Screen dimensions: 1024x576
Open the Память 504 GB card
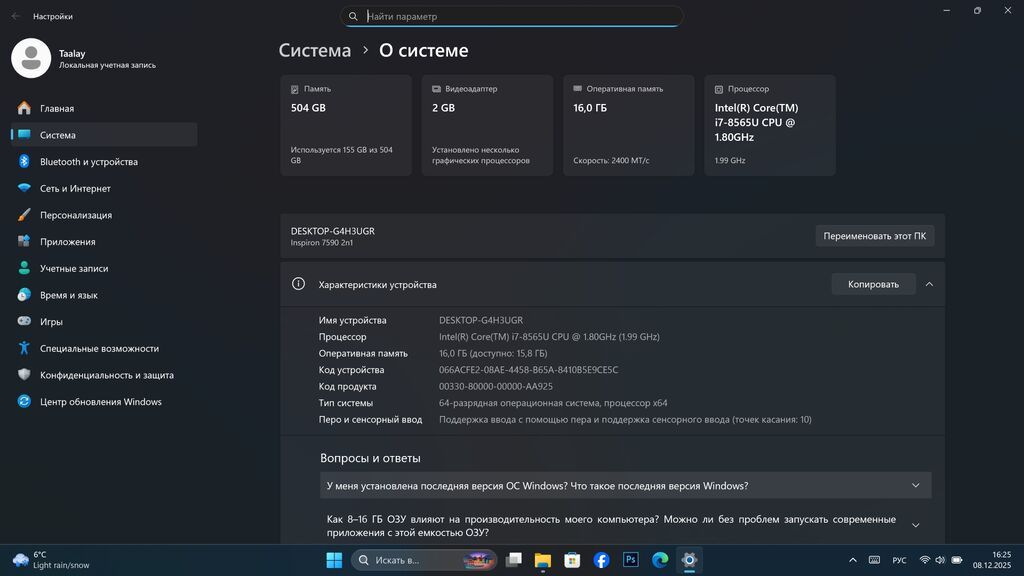pos(346,125)
